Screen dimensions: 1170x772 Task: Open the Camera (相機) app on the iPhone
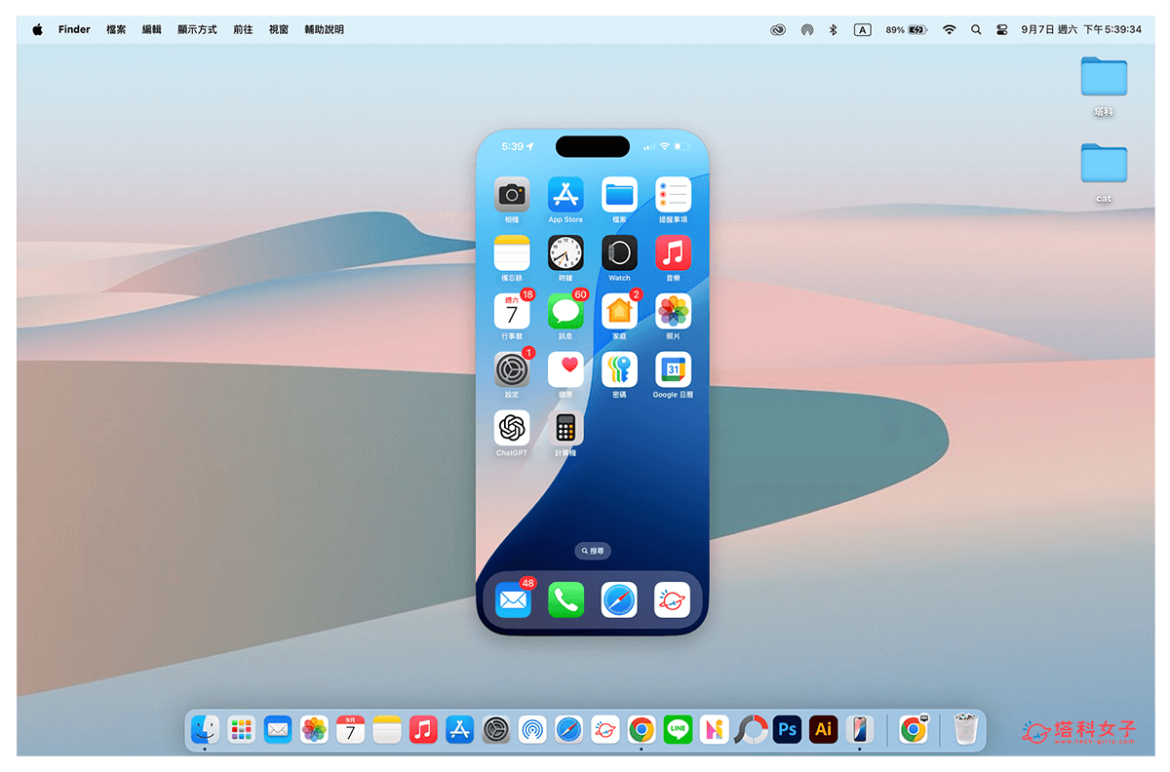pos(511,194)
